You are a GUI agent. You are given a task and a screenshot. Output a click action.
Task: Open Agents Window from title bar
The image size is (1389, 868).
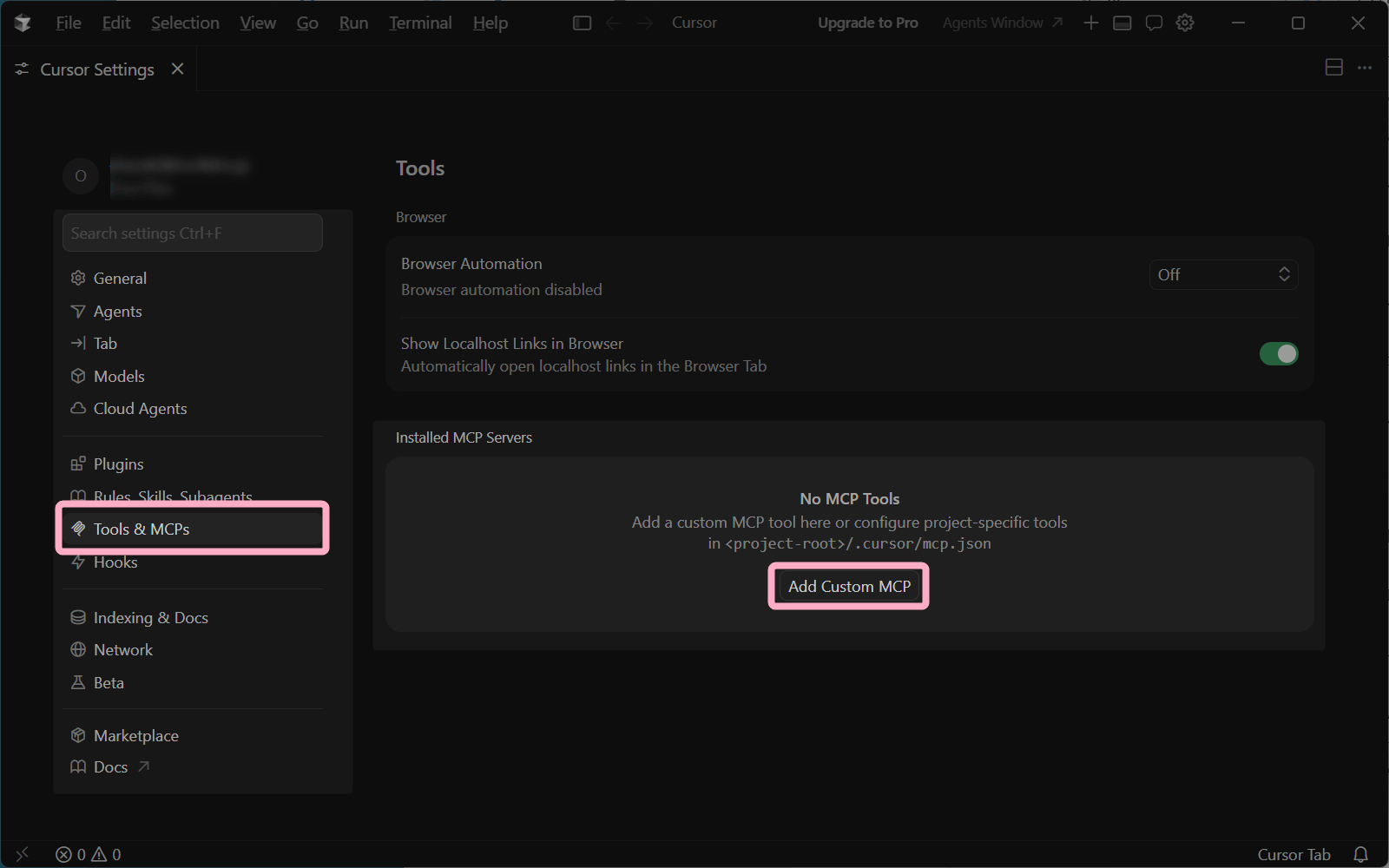point(1002,23)
